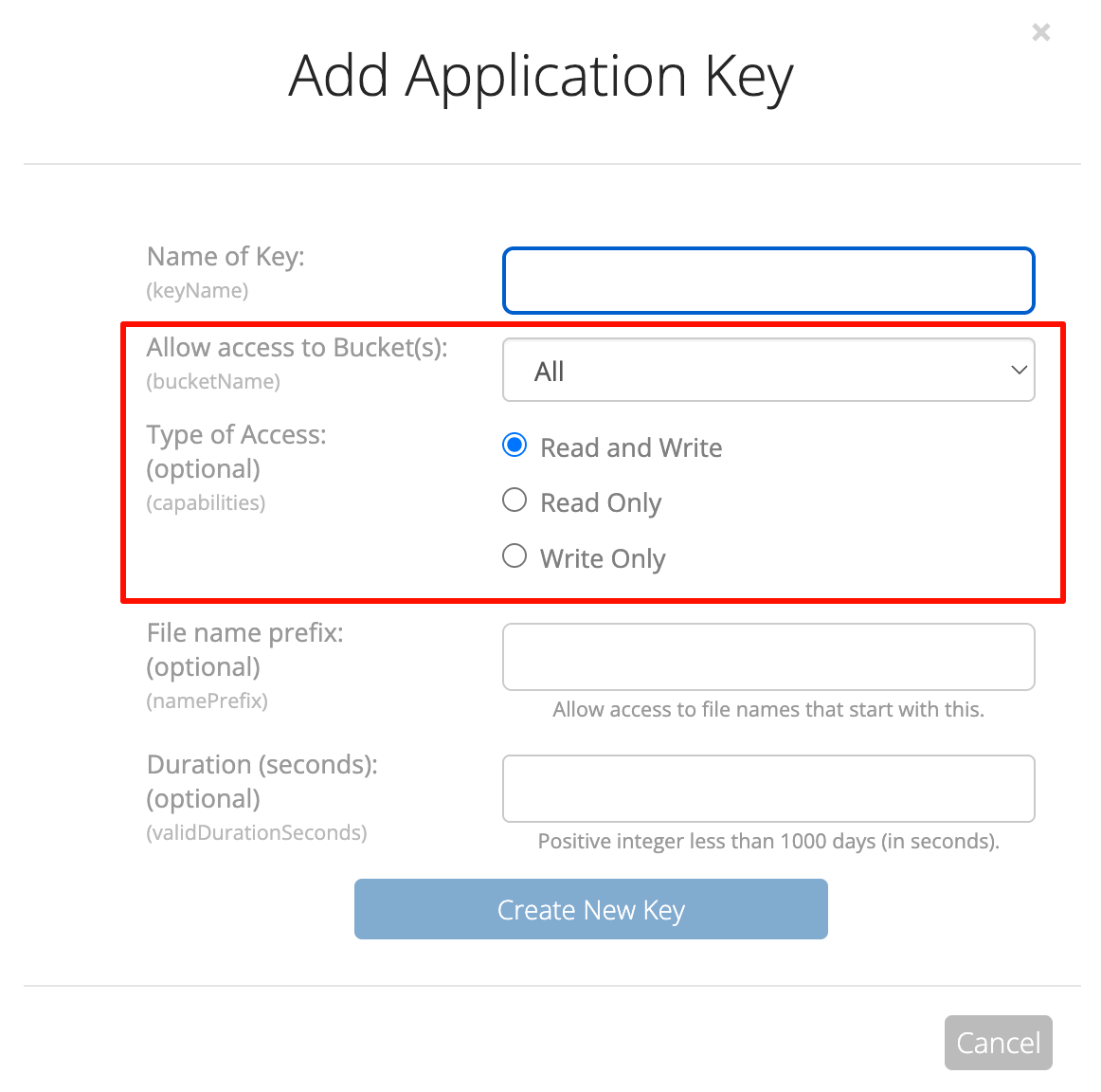
Task: Click the Duration seconds input box
Action: click(767, 789)
